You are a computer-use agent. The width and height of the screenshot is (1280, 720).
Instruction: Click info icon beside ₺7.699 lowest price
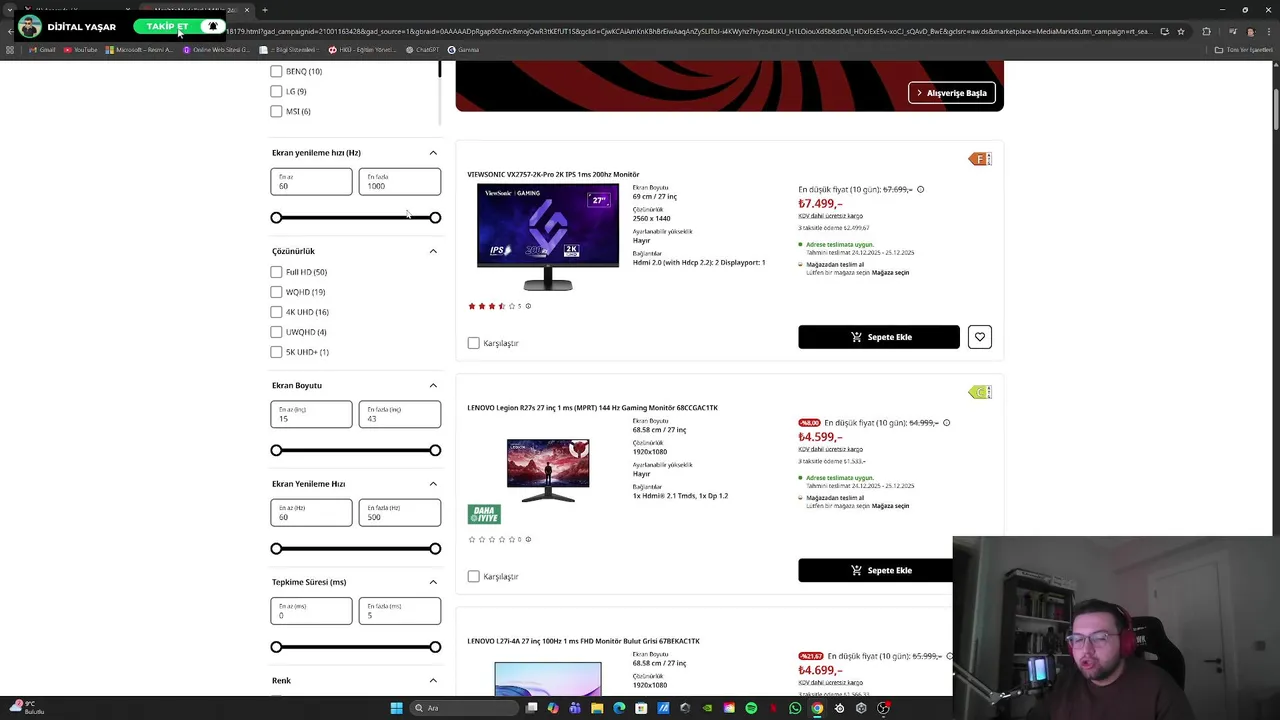click(920, 189)
